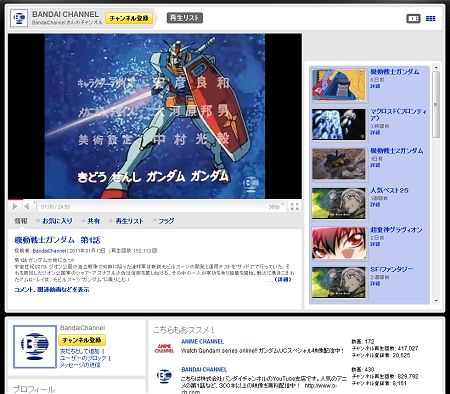450x394 pixels.
Task: Select the お気に入り tab
Action: (x=57, y=221)
